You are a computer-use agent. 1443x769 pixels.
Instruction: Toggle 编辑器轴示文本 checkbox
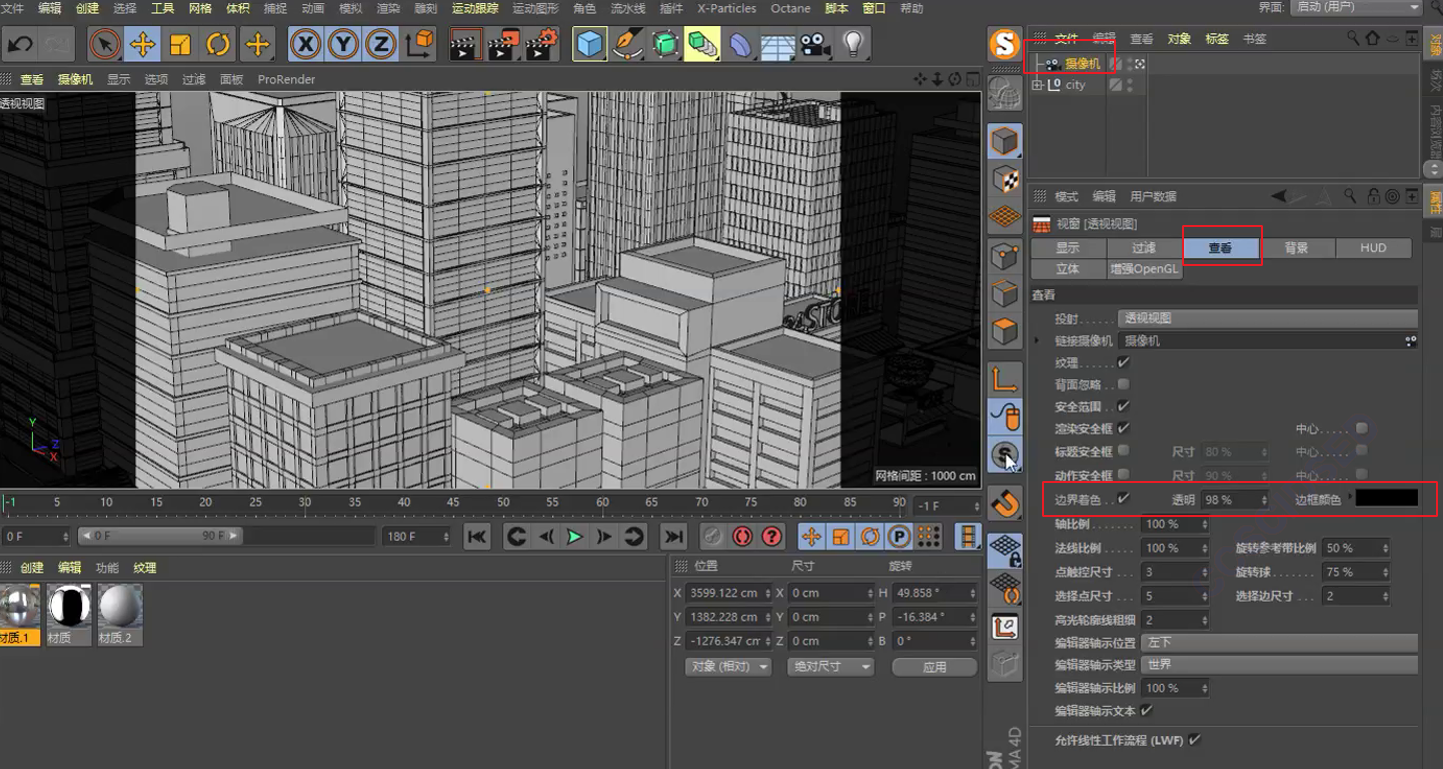click(x=1147, y=710)
